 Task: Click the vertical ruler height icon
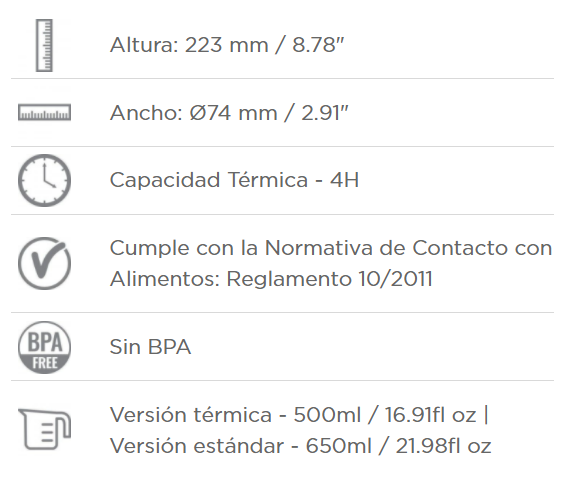click(44, 46)
